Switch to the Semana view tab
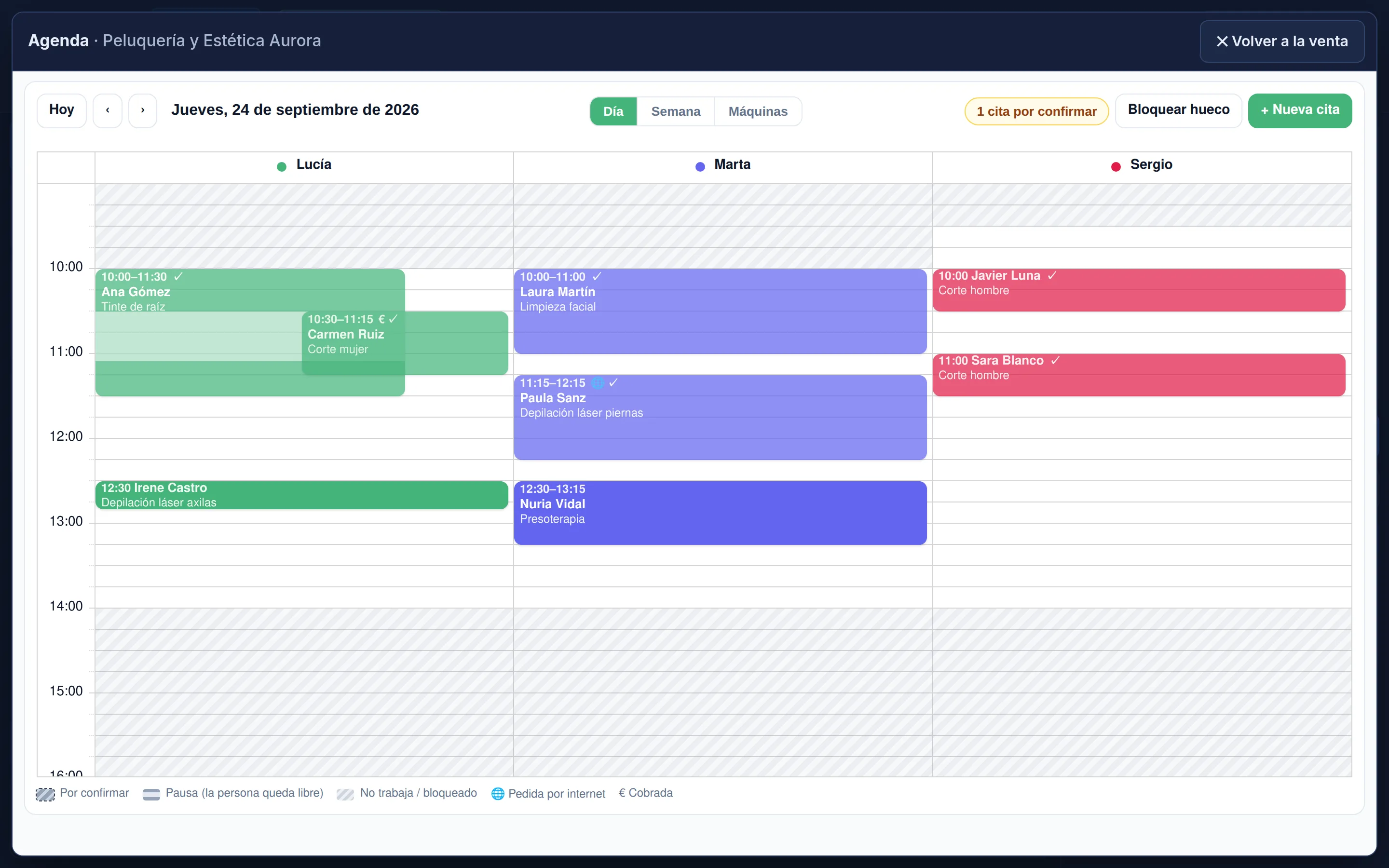Image resolution: width=1389 pixels, height=868 pixels. pos(676,111)
